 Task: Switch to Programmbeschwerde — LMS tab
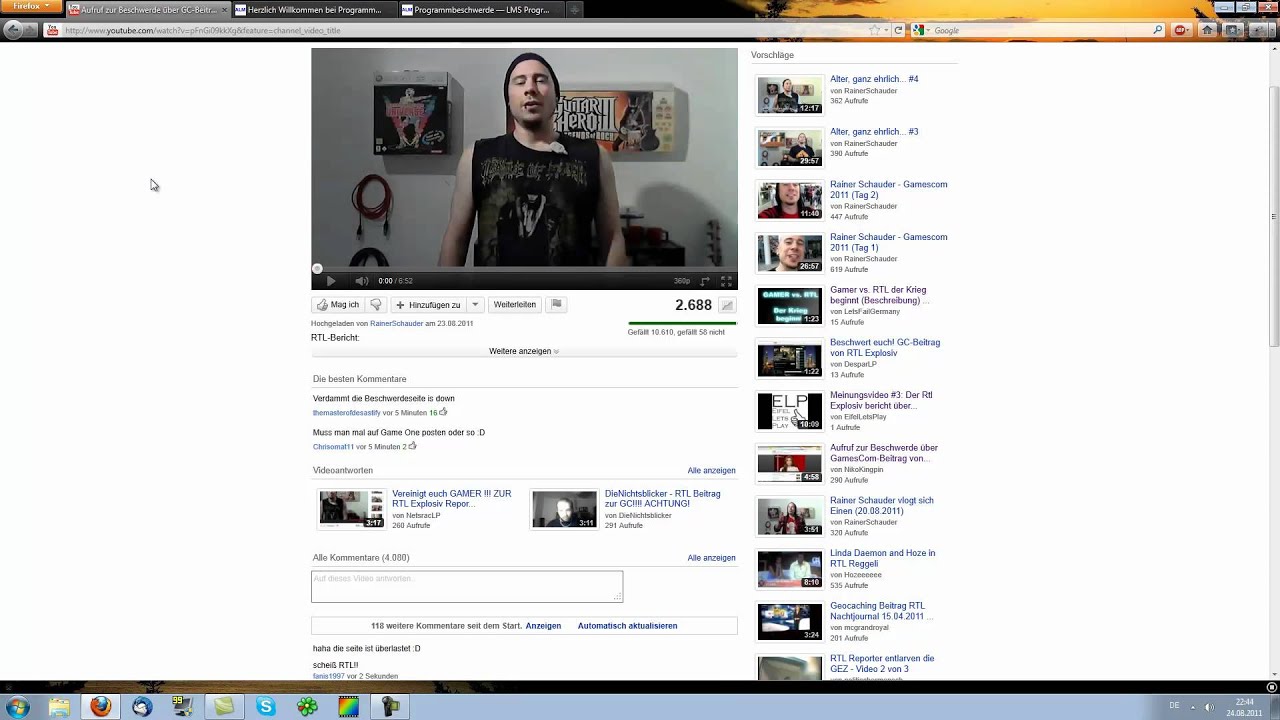pos(480,10)
